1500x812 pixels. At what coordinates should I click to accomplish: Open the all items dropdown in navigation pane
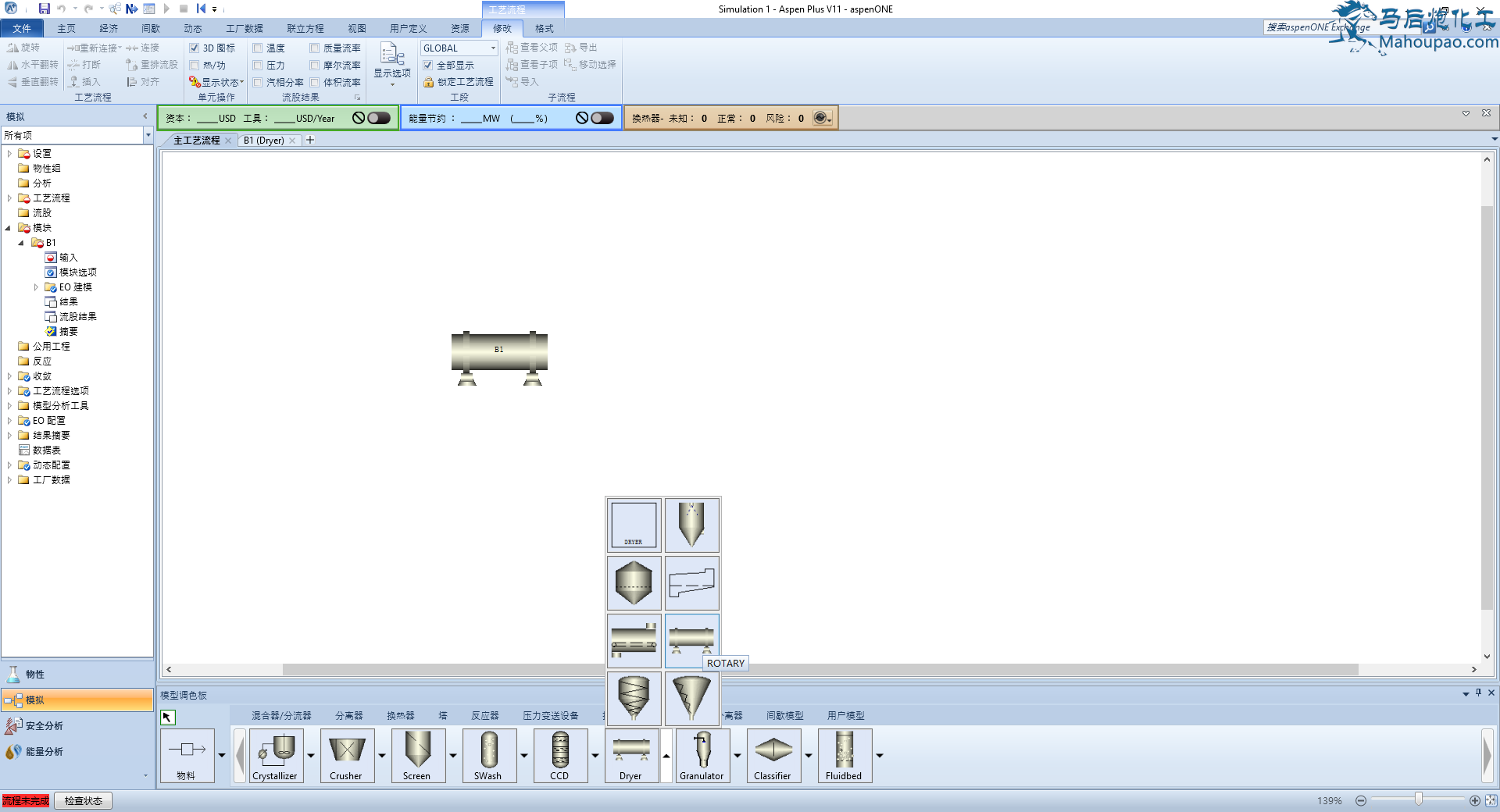click(x=148, y=135)
